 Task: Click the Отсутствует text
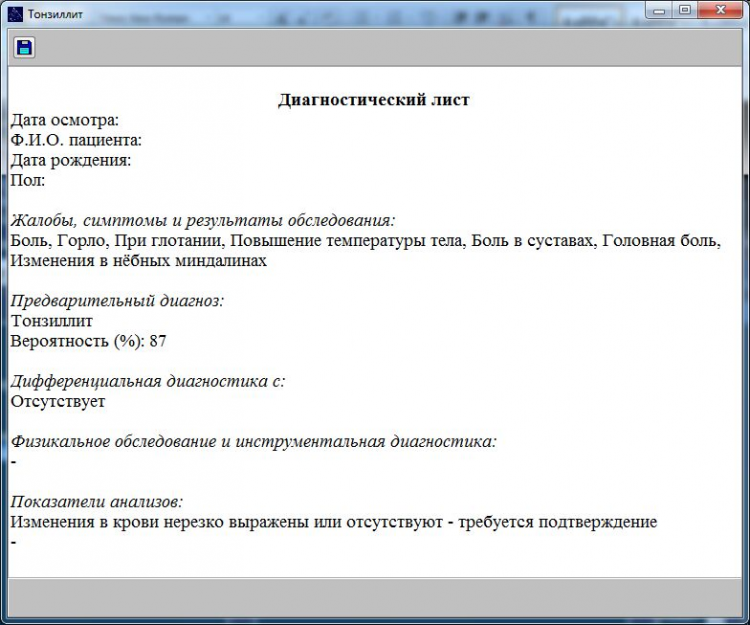[58, 401]
